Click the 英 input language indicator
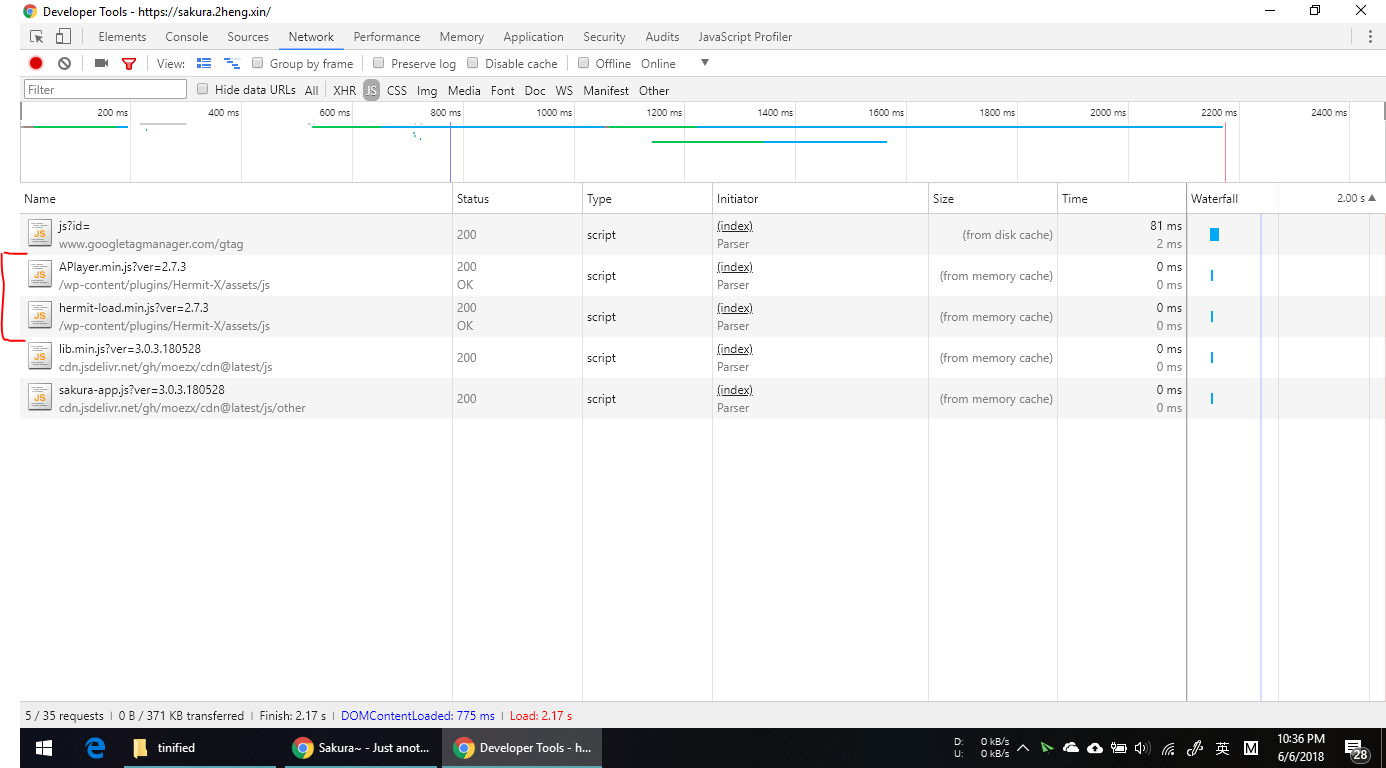This screenshot has height=768, width=1386. click(1222, 748)
